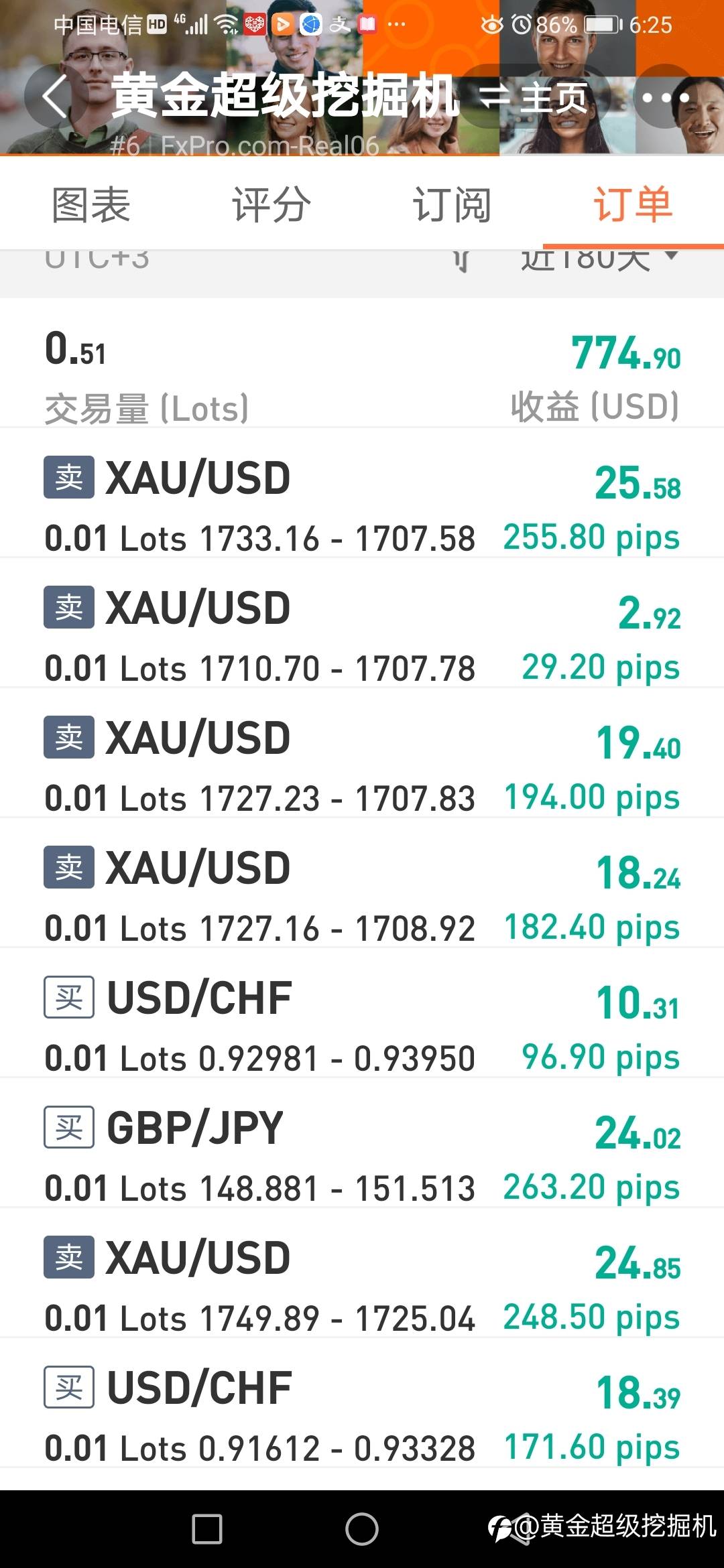The image size is (724, 1568).
Task: Tap the Android recent apps square button
Action: click(207, 1529)
